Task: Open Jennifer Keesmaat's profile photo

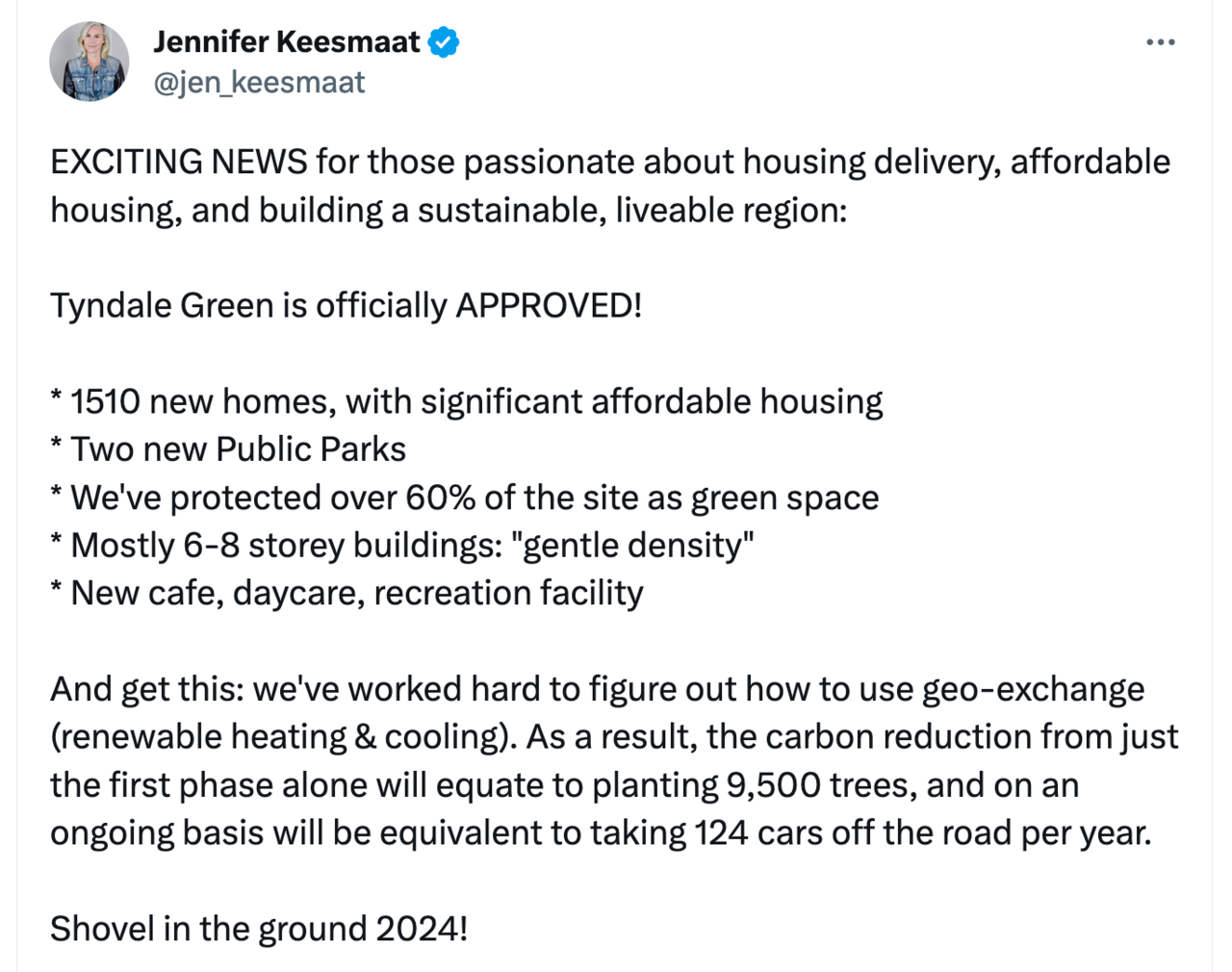Action: [x=90, y=62]
